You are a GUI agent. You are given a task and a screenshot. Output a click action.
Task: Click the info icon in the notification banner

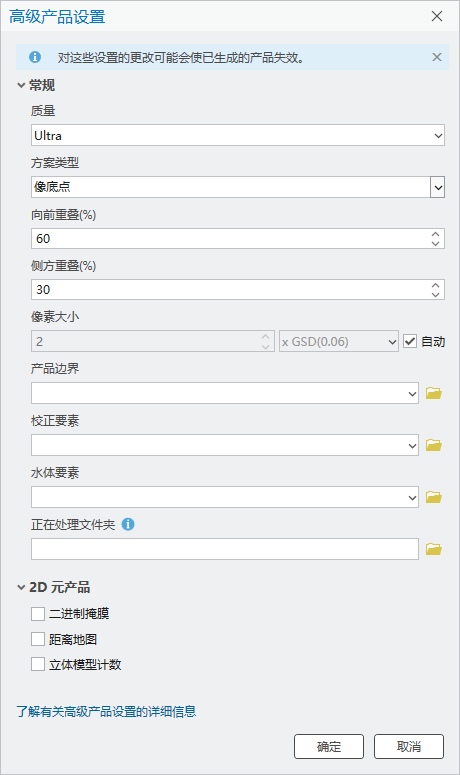[x=35, y=57]
